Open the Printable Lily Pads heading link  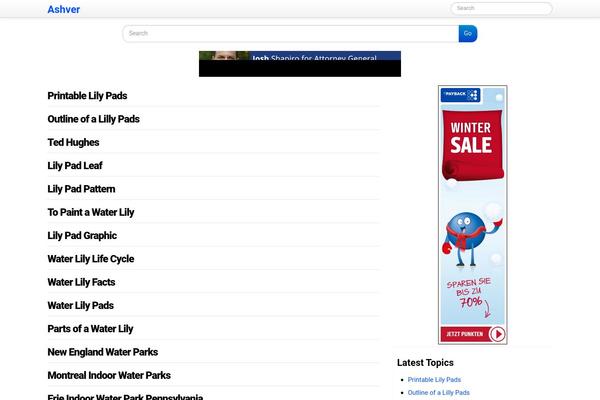tap(87, 96)
